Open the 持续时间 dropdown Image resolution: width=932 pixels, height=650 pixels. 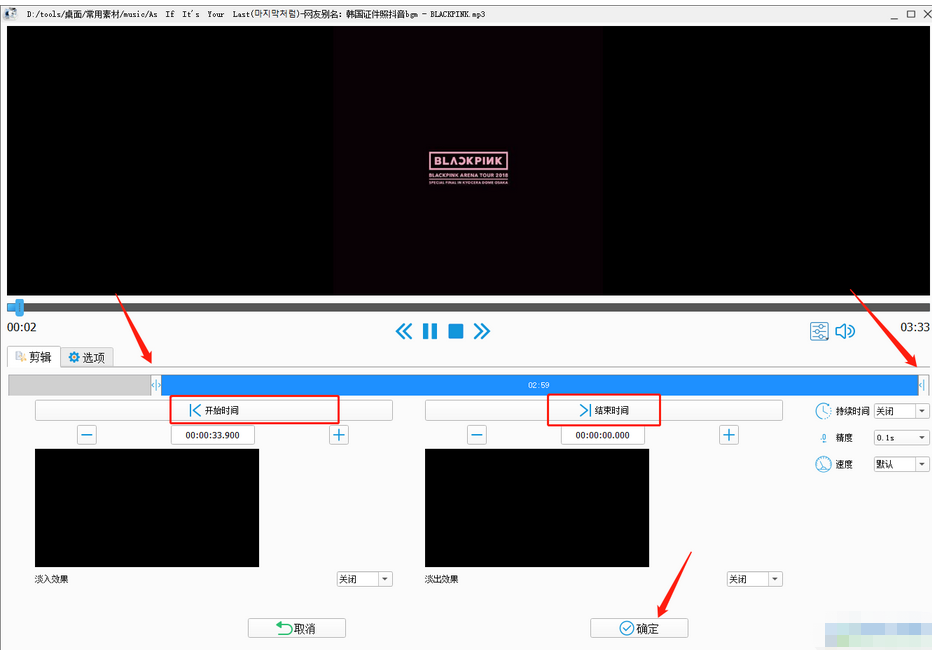(901, 411)
